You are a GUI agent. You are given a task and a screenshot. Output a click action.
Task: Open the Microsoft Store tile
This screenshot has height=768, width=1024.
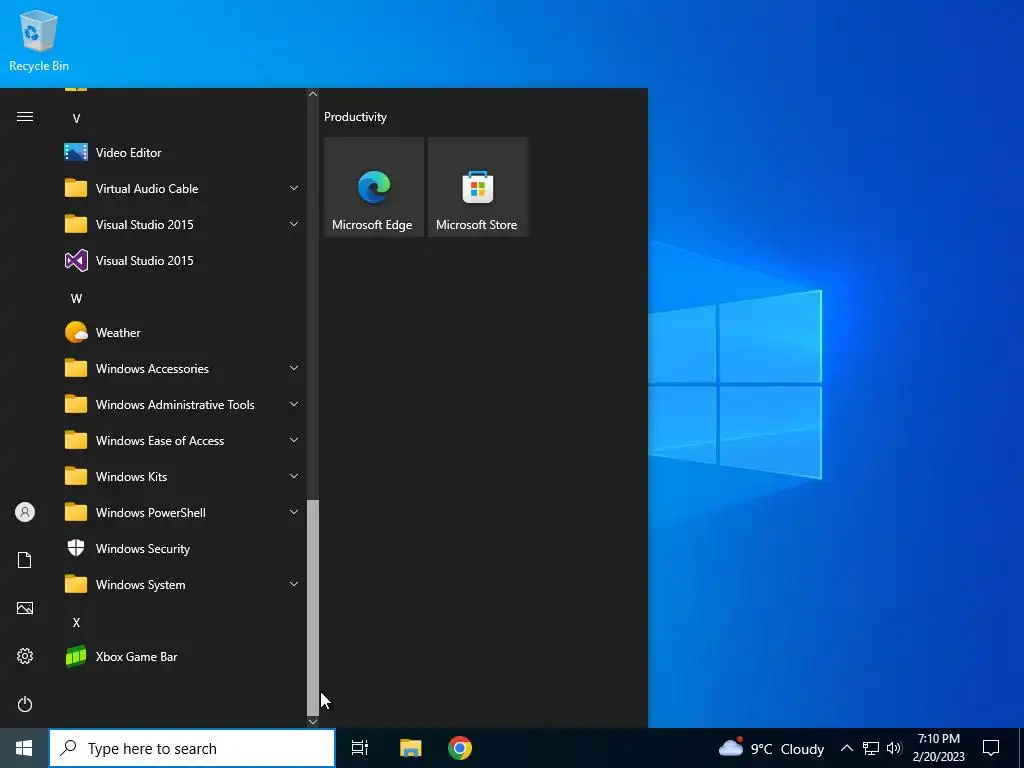point(477,187)
